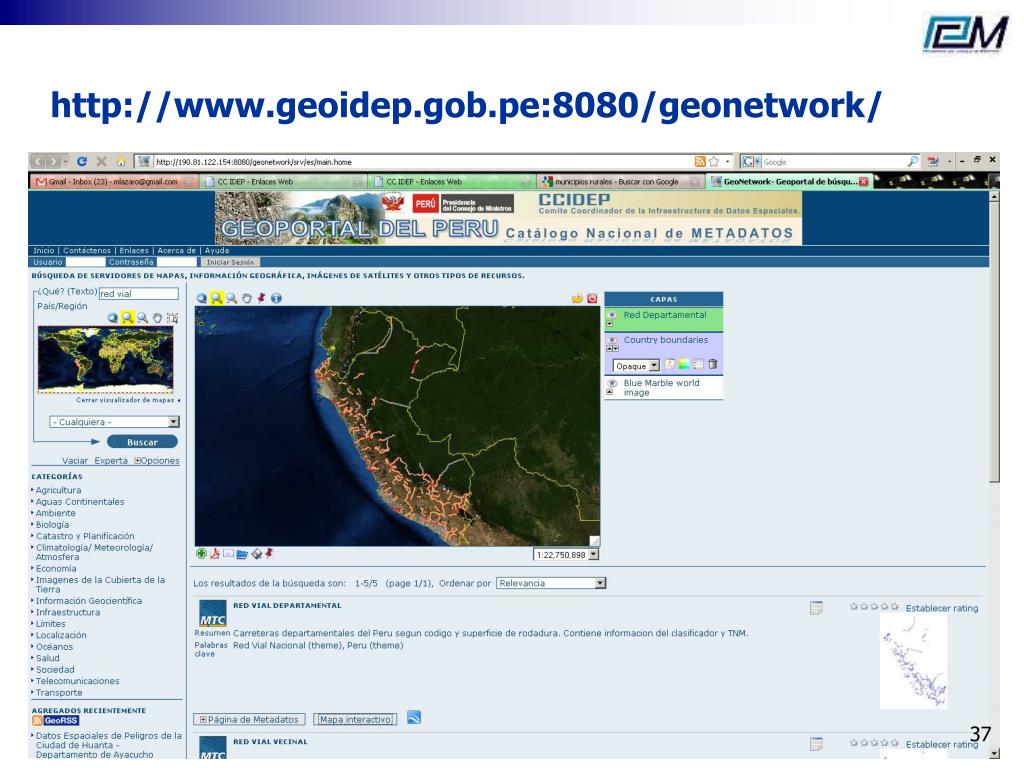Expand the Opciones search options

point(157,461)
